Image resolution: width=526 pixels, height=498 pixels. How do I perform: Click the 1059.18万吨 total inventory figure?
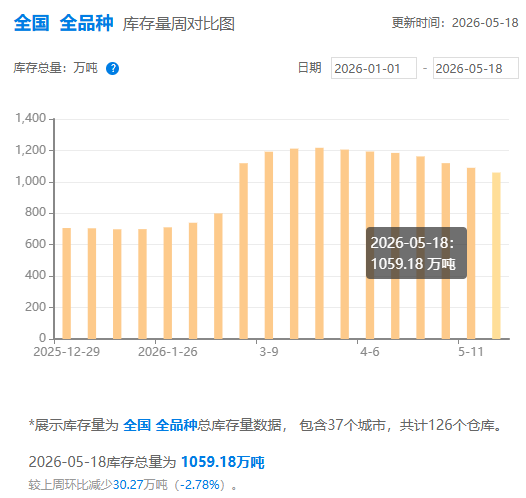click(x=223, y=462)
